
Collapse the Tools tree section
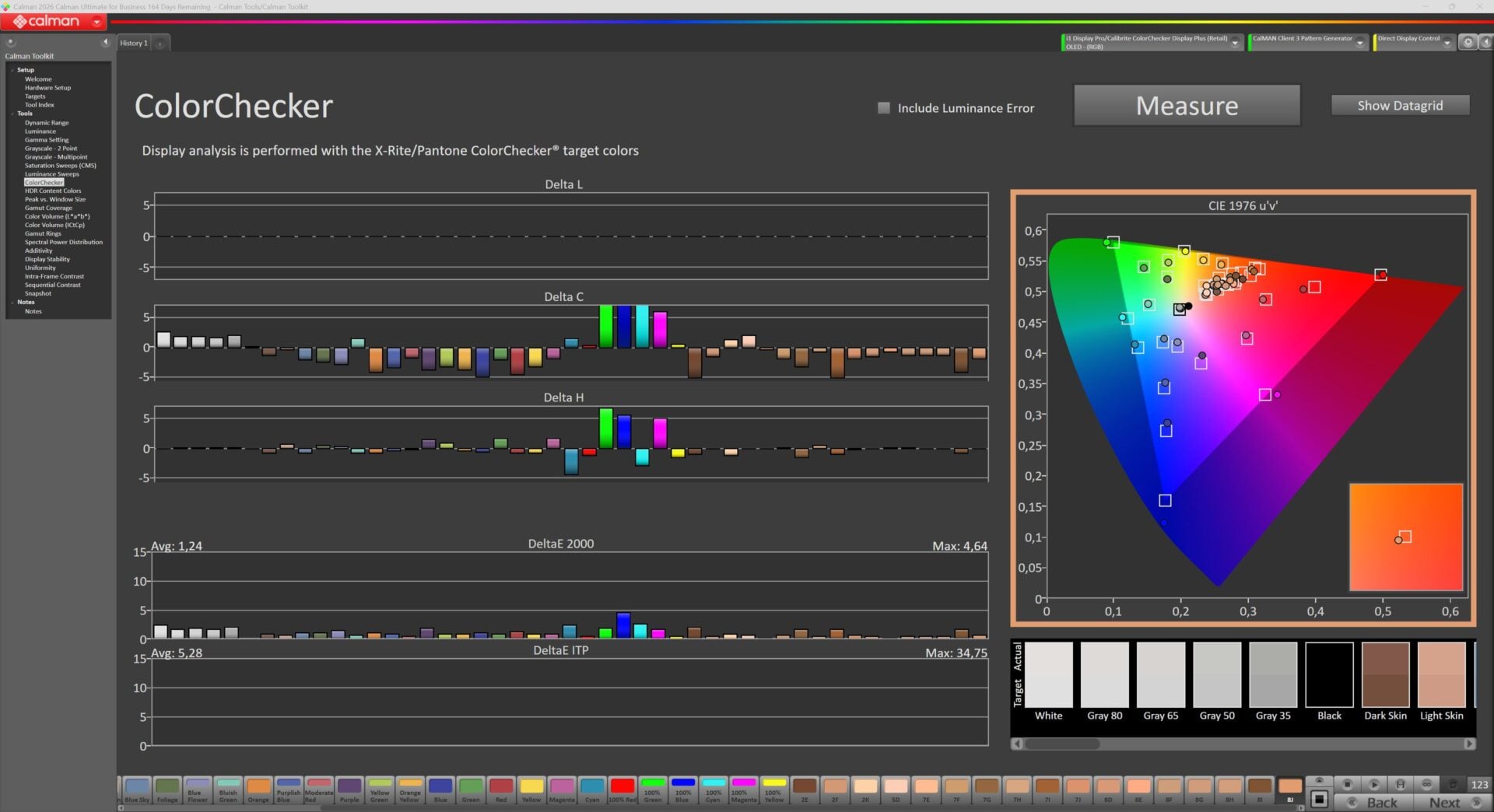pyautogui.click(x=12, y=114)
